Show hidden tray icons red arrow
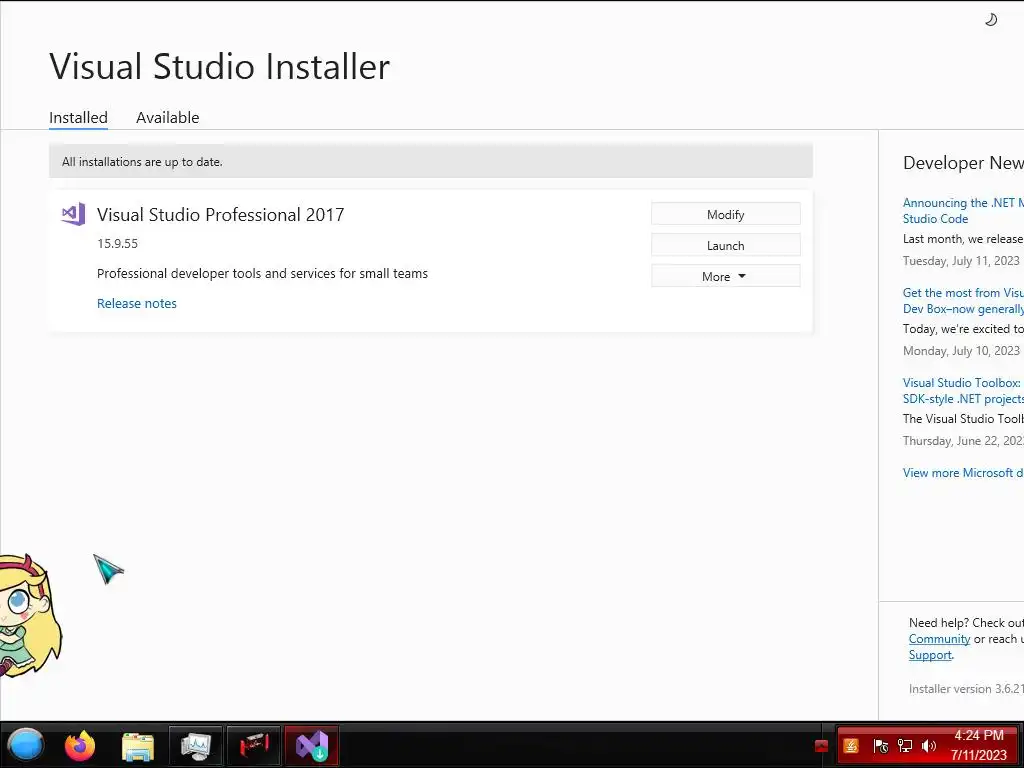Screen dimensions: 1024x768 click(822, 746)
